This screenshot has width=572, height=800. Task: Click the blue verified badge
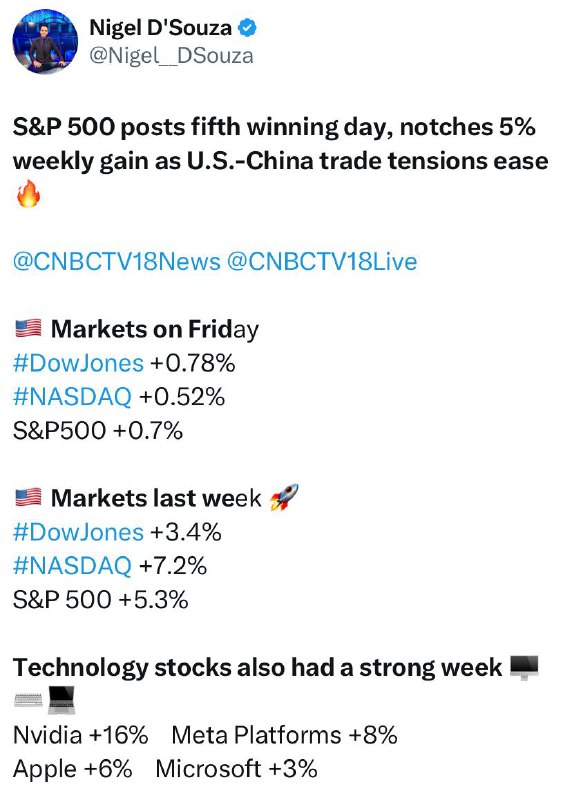pos(248,28)
